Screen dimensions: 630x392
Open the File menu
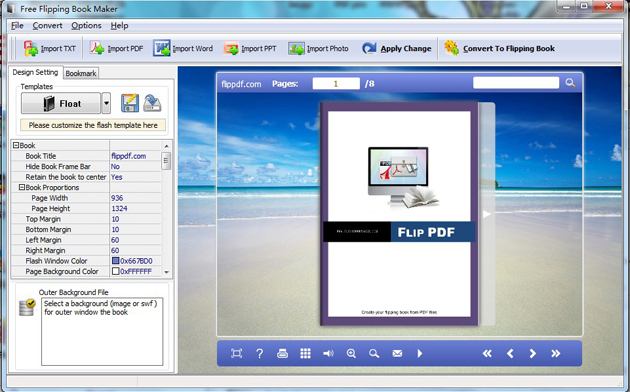coord(17,26)
